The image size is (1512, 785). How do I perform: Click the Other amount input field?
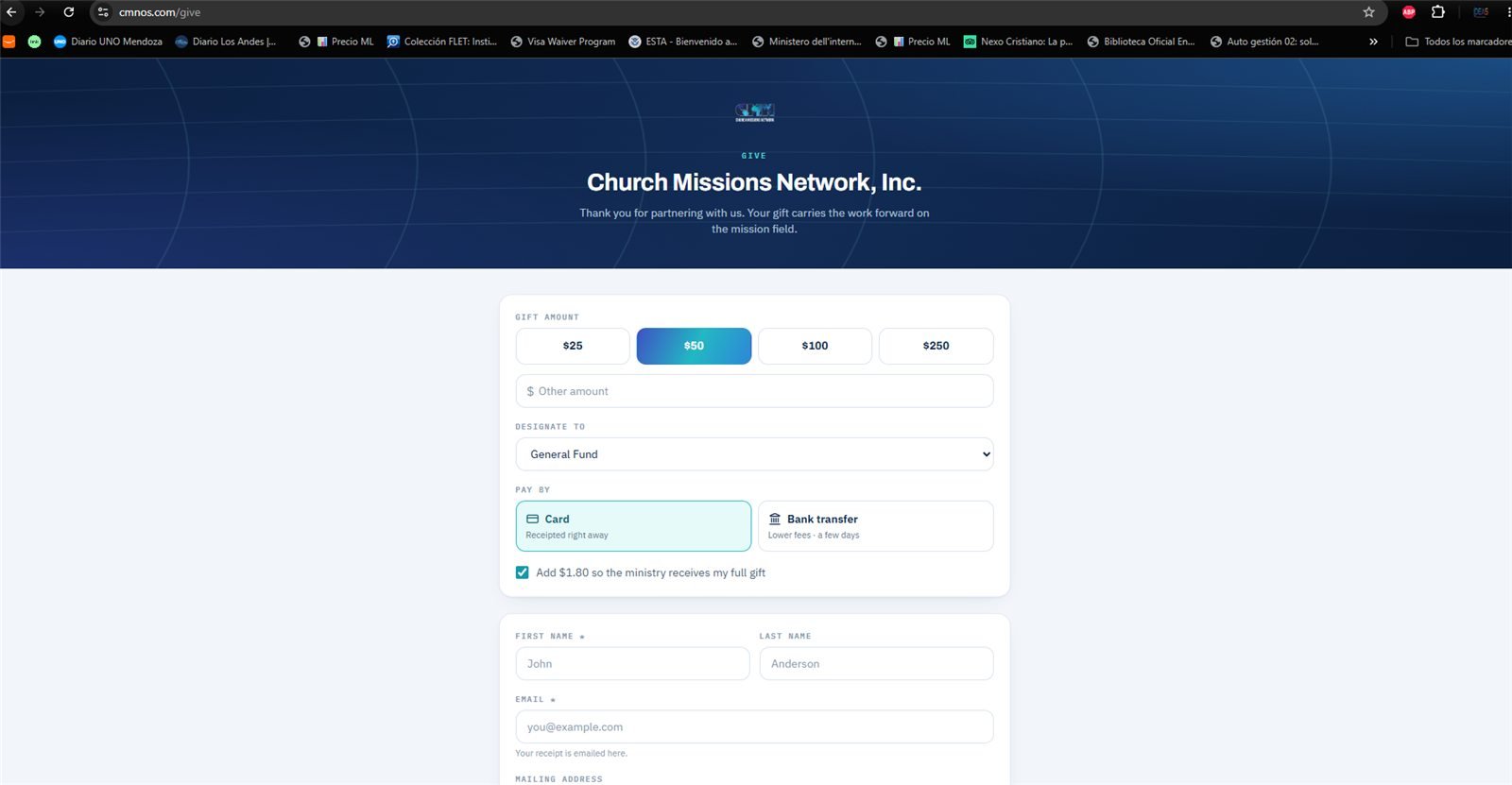click(754, 391)
